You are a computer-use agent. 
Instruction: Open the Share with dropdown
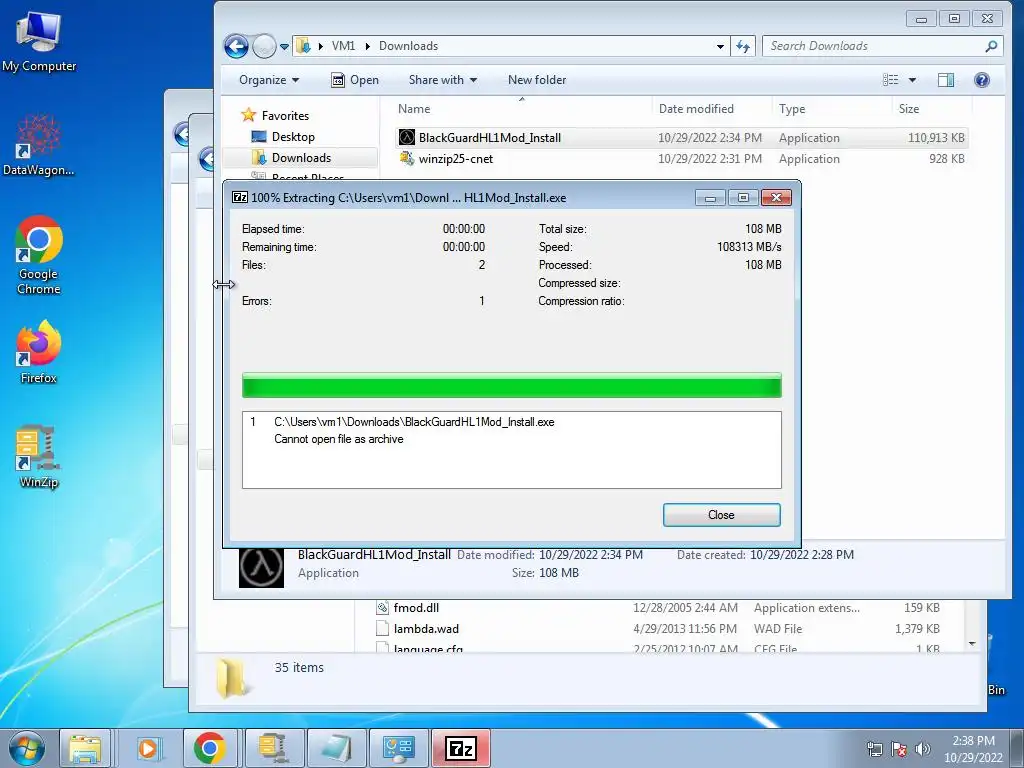[x=443, y=80]
